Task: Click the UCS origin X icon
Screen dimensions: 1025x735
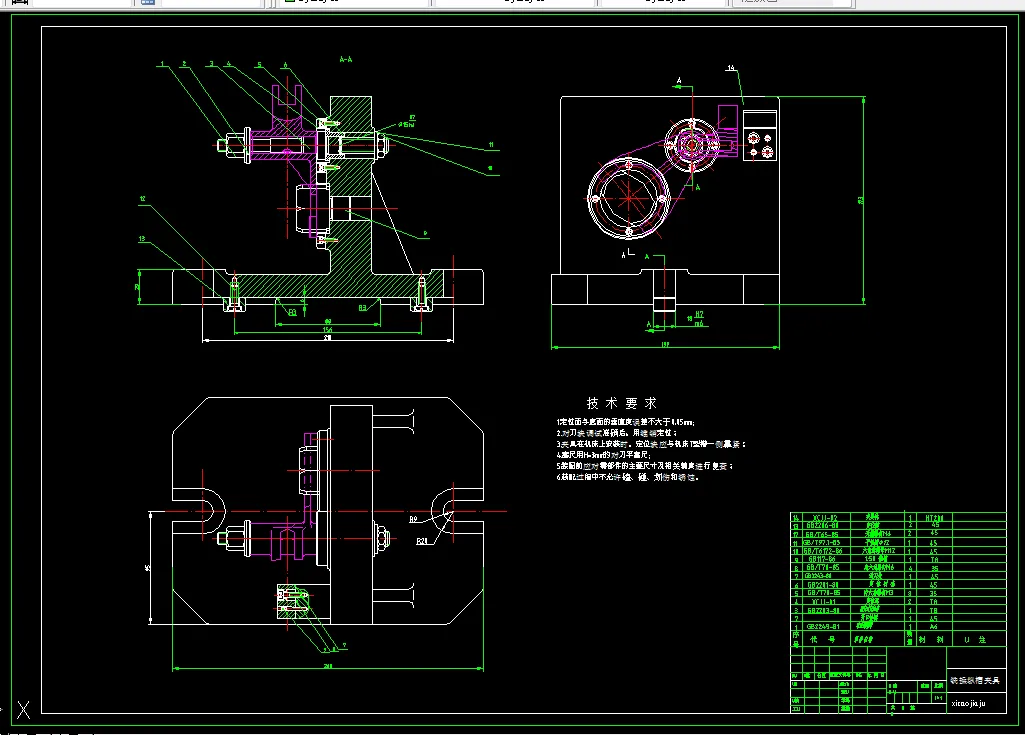Action: (23, 709)
